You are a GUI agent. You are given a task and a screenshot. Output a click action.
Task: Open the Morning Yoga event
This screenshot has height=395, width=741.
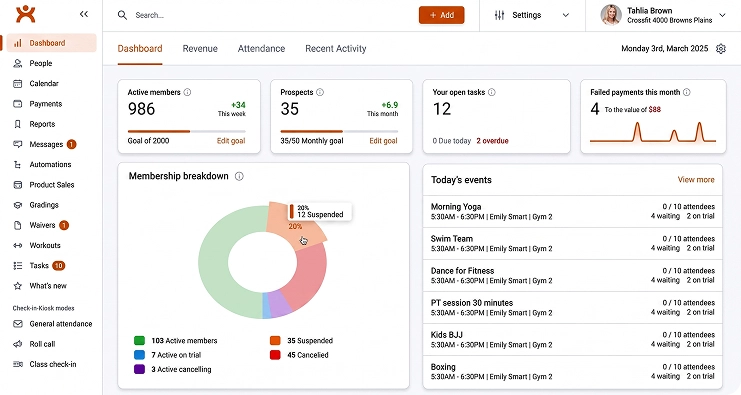tap(572, 212)
